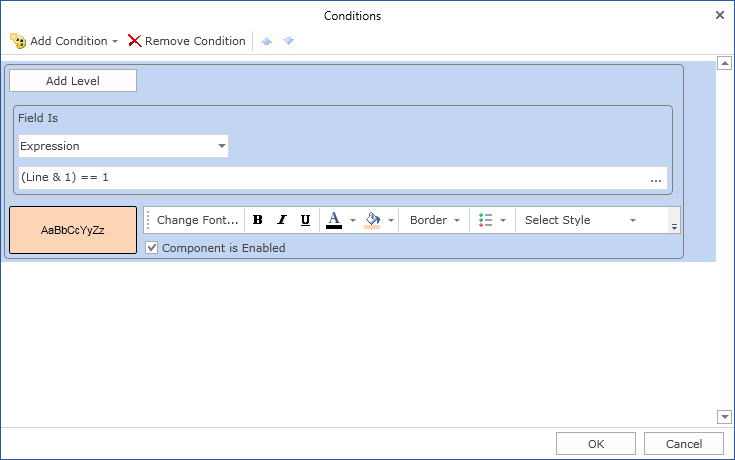Toggle italic formatting
Image resolution: width=735 pixels, height=460 pixels.
click(281, 220)
